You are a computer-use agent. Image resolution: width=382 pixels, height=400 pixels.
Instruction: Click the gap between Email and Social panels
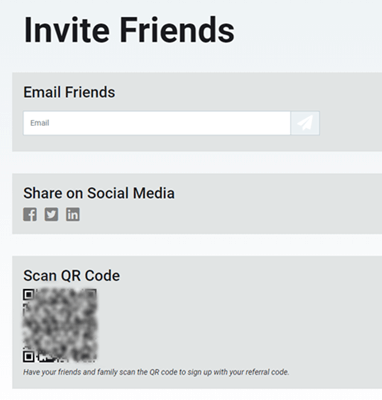197,162
